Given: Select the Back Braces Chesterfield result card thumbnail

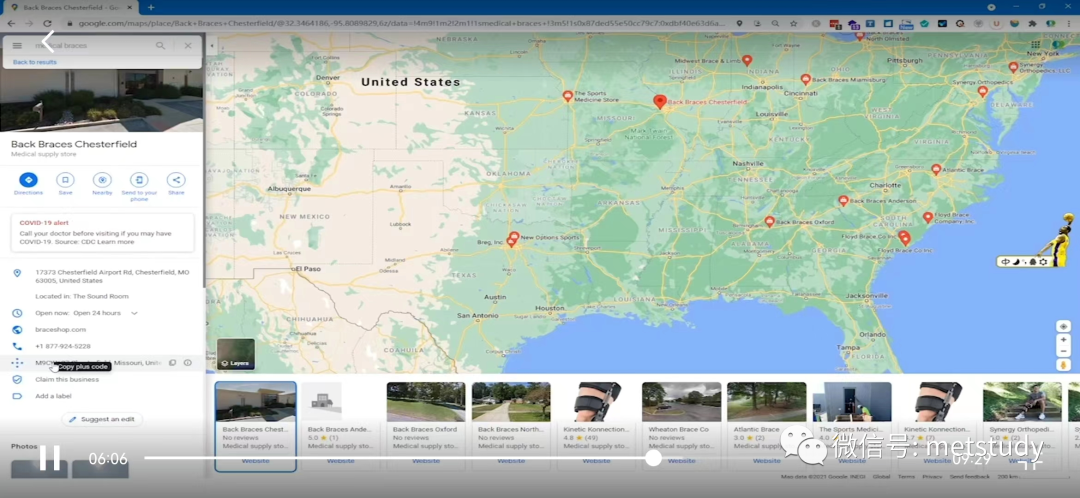Looking at the screenshot, I should click(256, 402).
